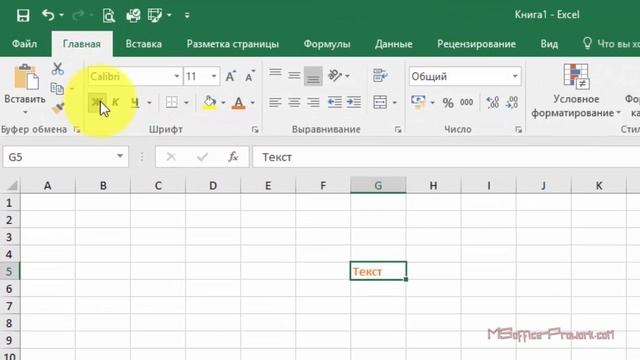Image resolution: width=640 pixels, height=360 pixels.
Task: Increase indent
Action: (x=353, y=102)
